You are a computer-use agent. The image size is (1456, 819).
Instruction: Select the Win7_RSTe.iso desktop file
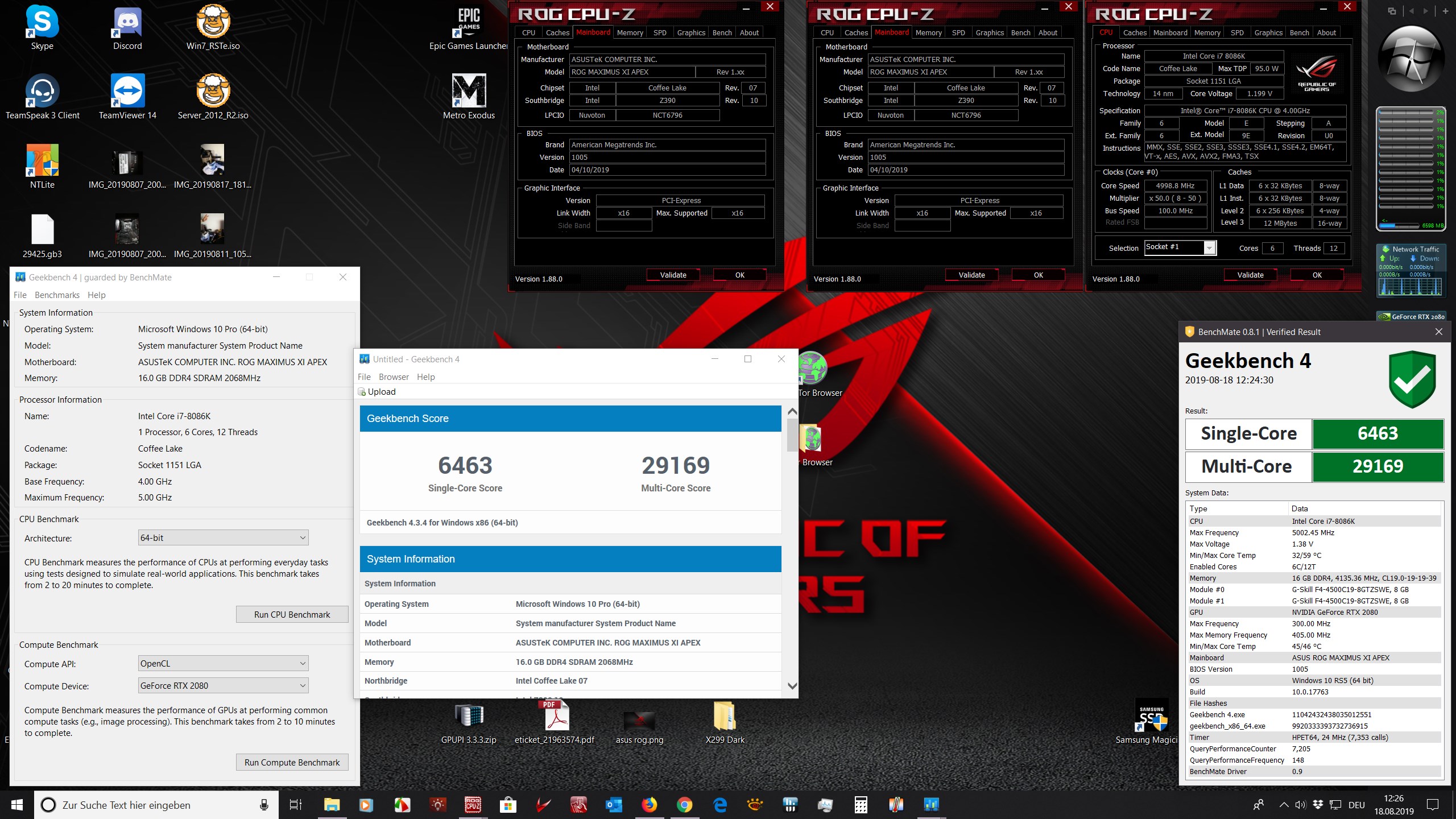click(x=213, y=27)
